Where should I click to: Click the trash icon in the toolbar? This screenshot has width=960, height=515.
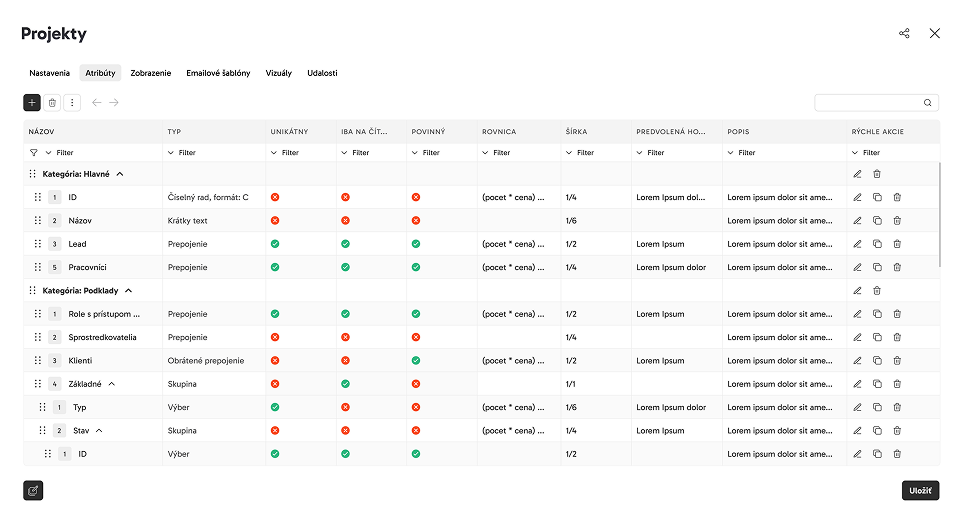coord(52,103)
